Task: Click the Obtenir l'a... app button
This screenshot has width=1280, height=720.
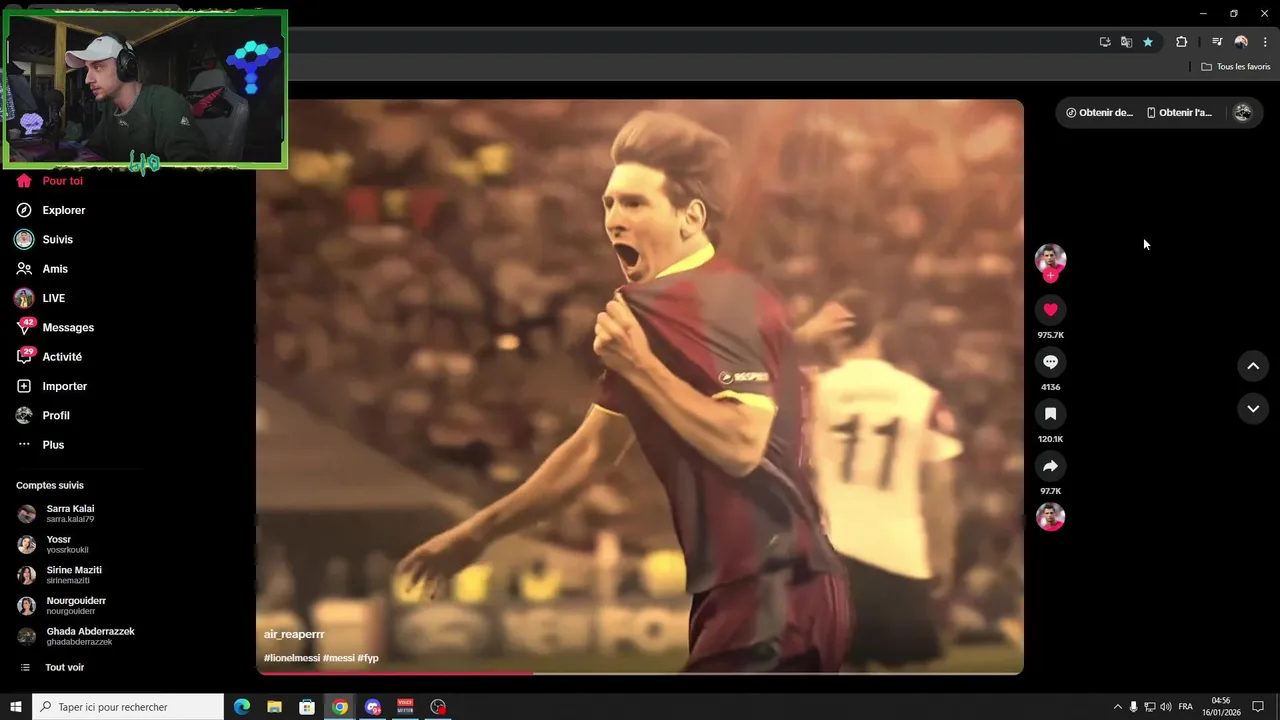Action: [1179, 113]
